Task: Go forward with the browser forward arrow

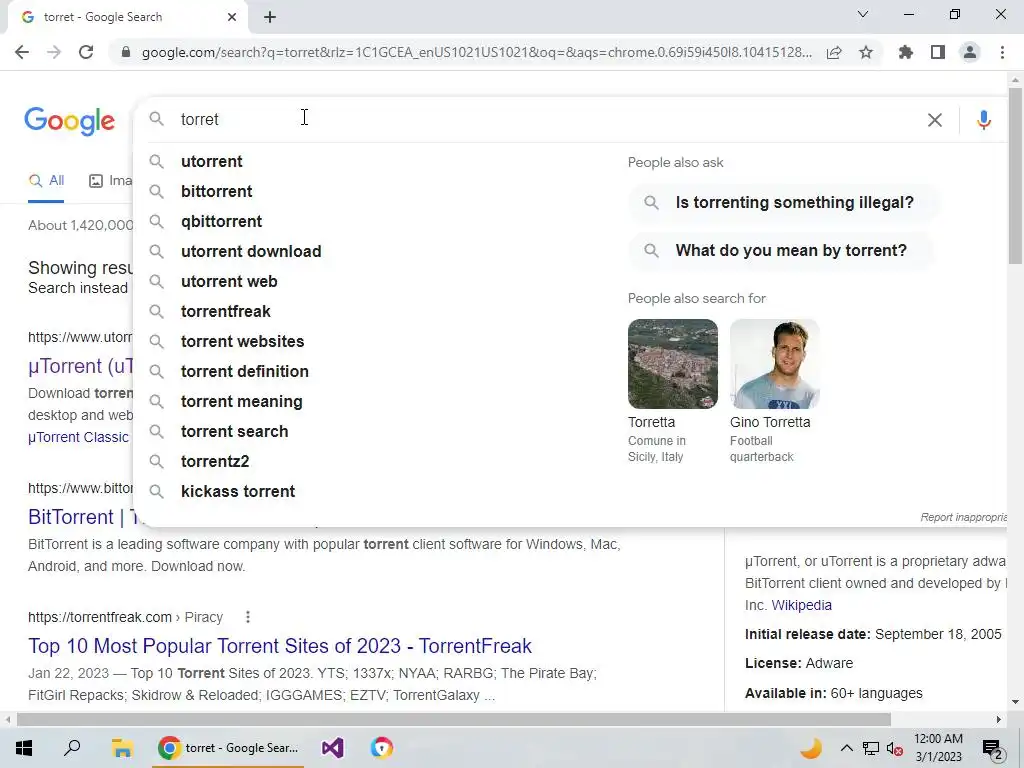Action: coord(54,52)
